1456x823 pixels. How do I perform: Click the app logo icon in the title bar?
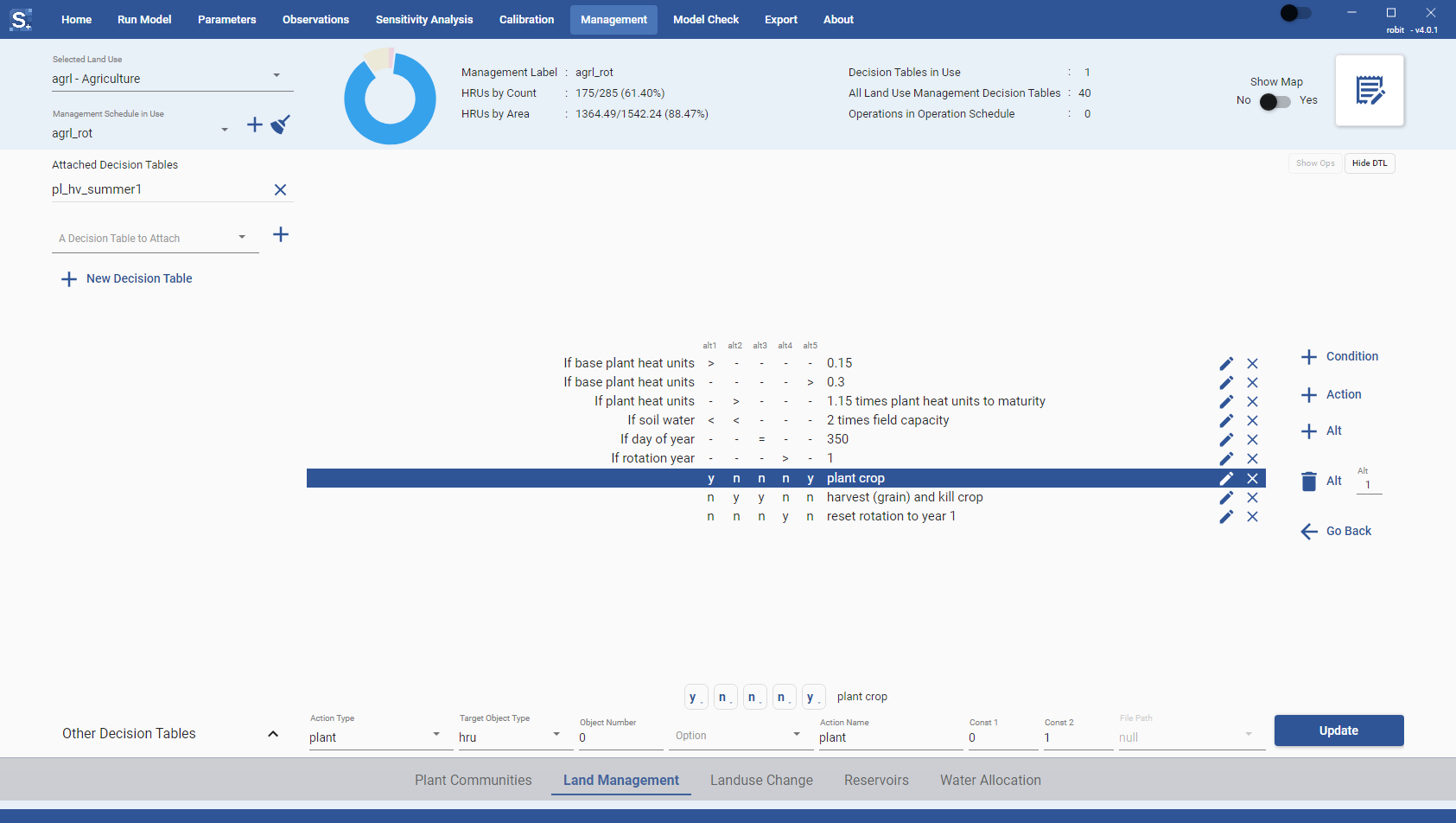click(21, 19)
